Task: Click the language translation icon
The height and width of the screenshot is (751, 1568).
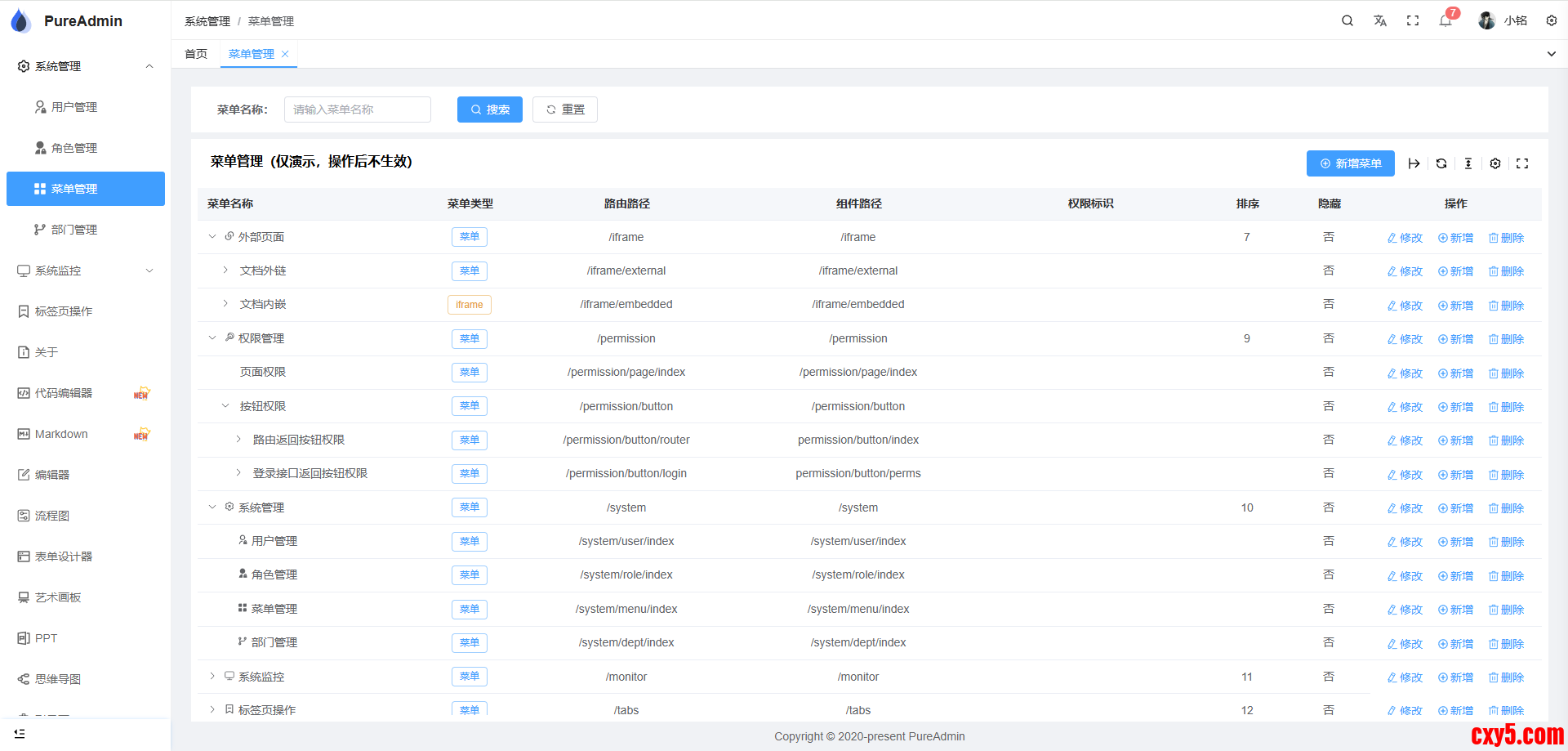Action: tap(1379, 20)
